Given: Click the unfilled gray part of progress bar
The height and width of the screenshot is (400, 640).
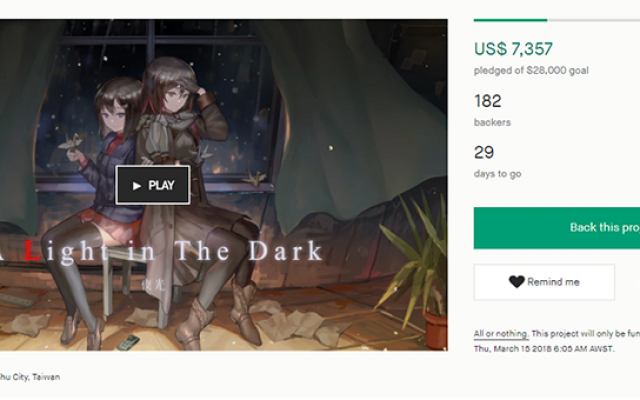Looking at the screenshot, I should 593,20.
